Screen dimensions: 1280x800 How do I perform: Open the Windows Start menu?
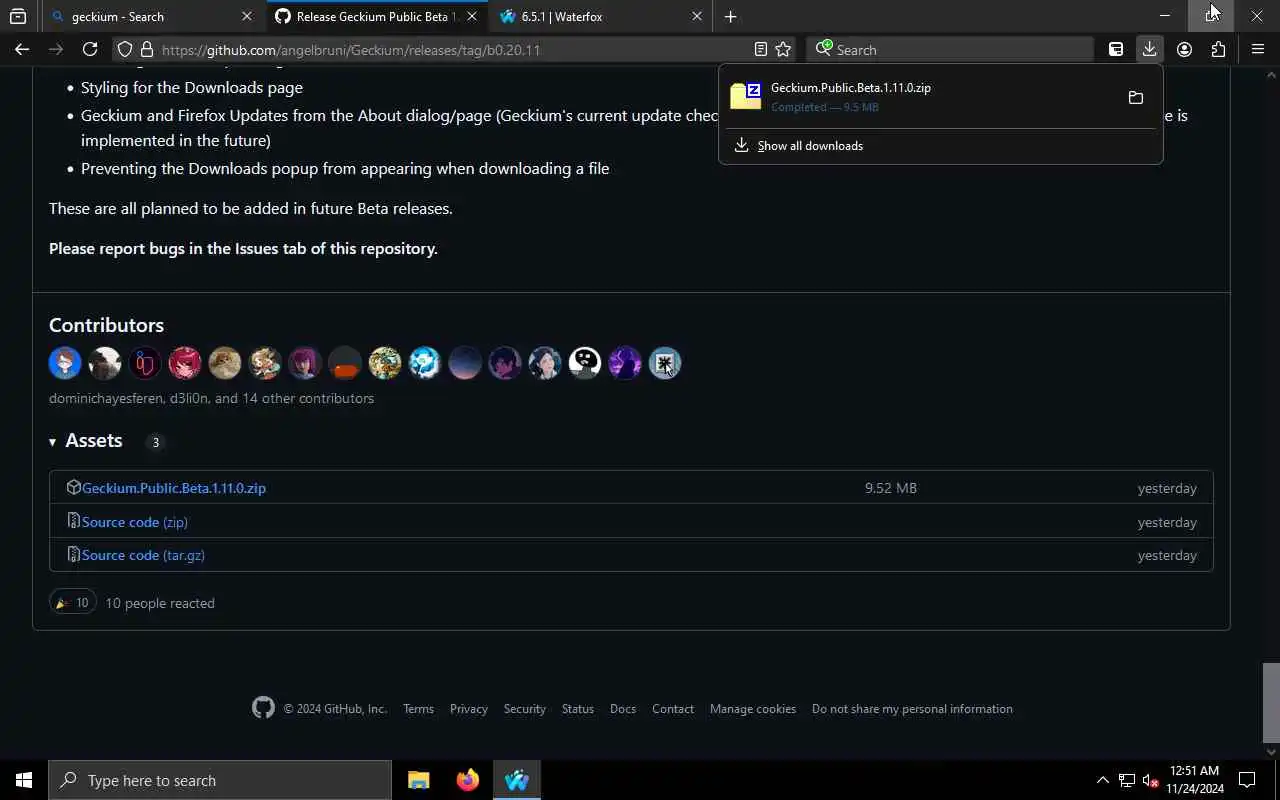point(24,780)
